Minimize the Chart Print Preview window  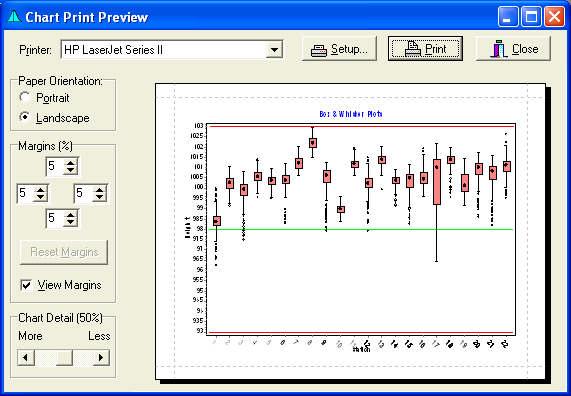pyautogui.click(x=508, y=17)
